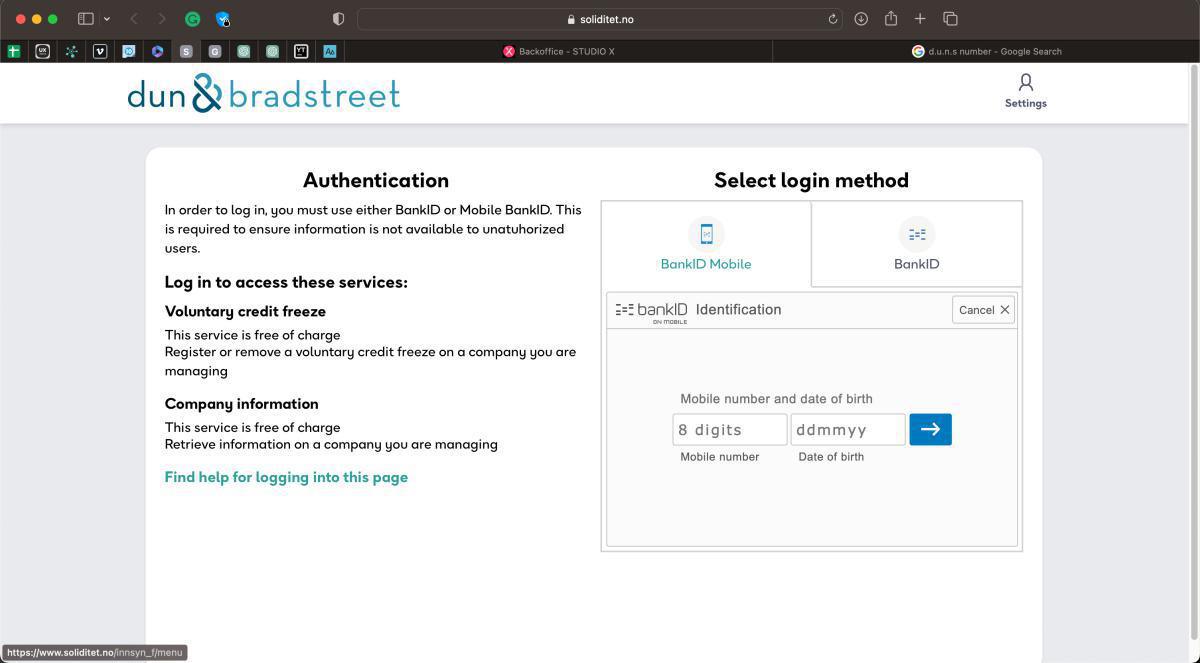
Task: Cancel the BankID identification
Action: [x=983, y=310]
